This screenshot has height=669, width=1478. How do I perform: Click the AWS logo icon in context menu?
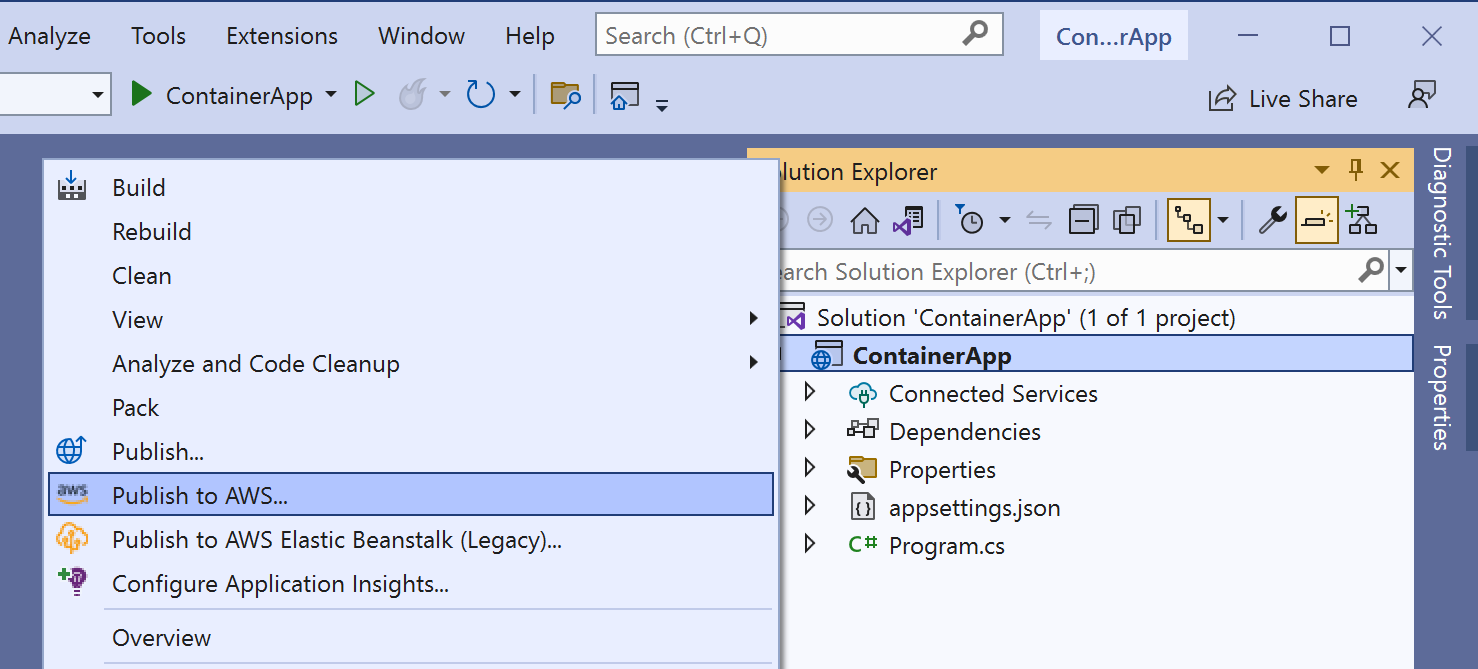point(72,492)
